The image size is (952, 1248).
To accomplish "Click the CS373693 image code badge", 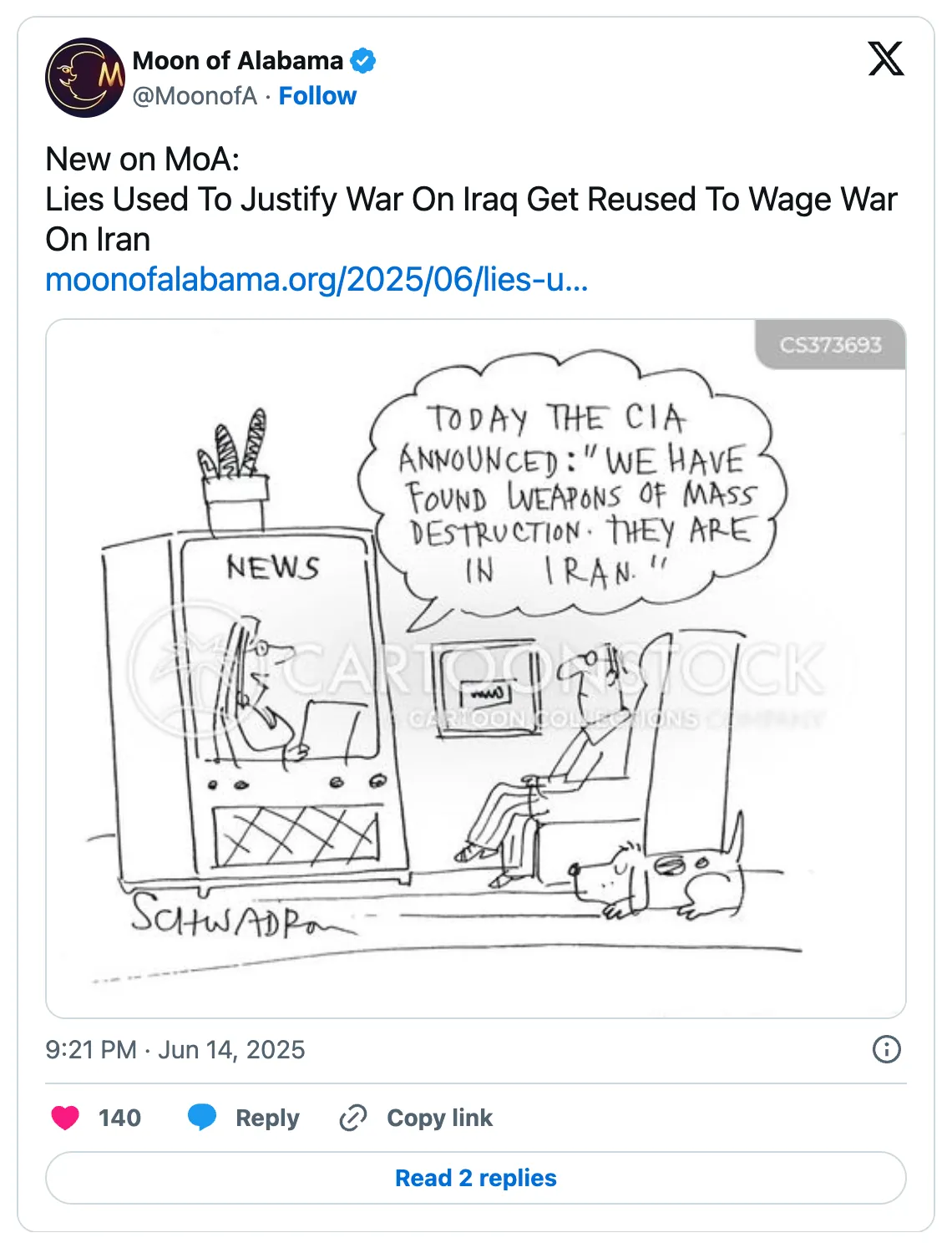I will (831, 344).
